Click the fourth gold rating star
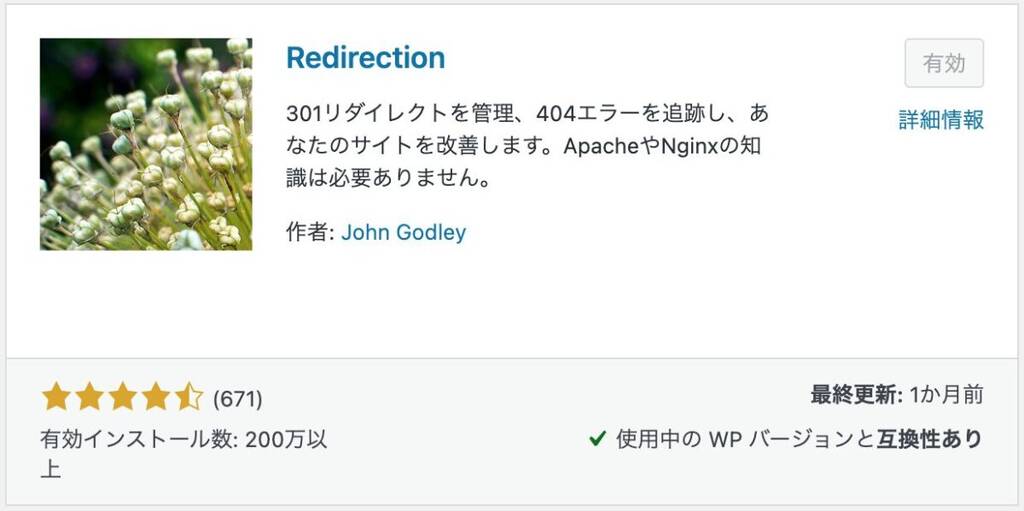Image resolution: width=1024 pixels, height=511 pixels. pos(156,398)
